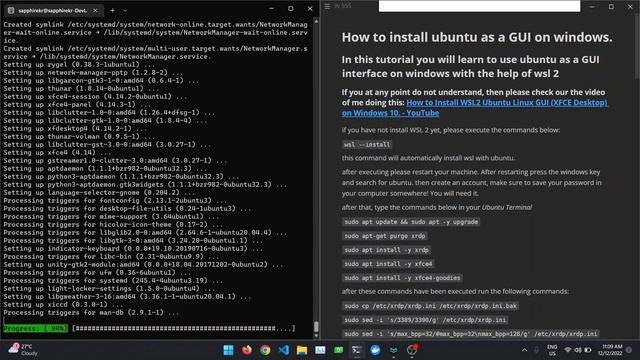Maximize the terminal window
The height and width of the screenshot is (360, 640).
pos(291,8)
